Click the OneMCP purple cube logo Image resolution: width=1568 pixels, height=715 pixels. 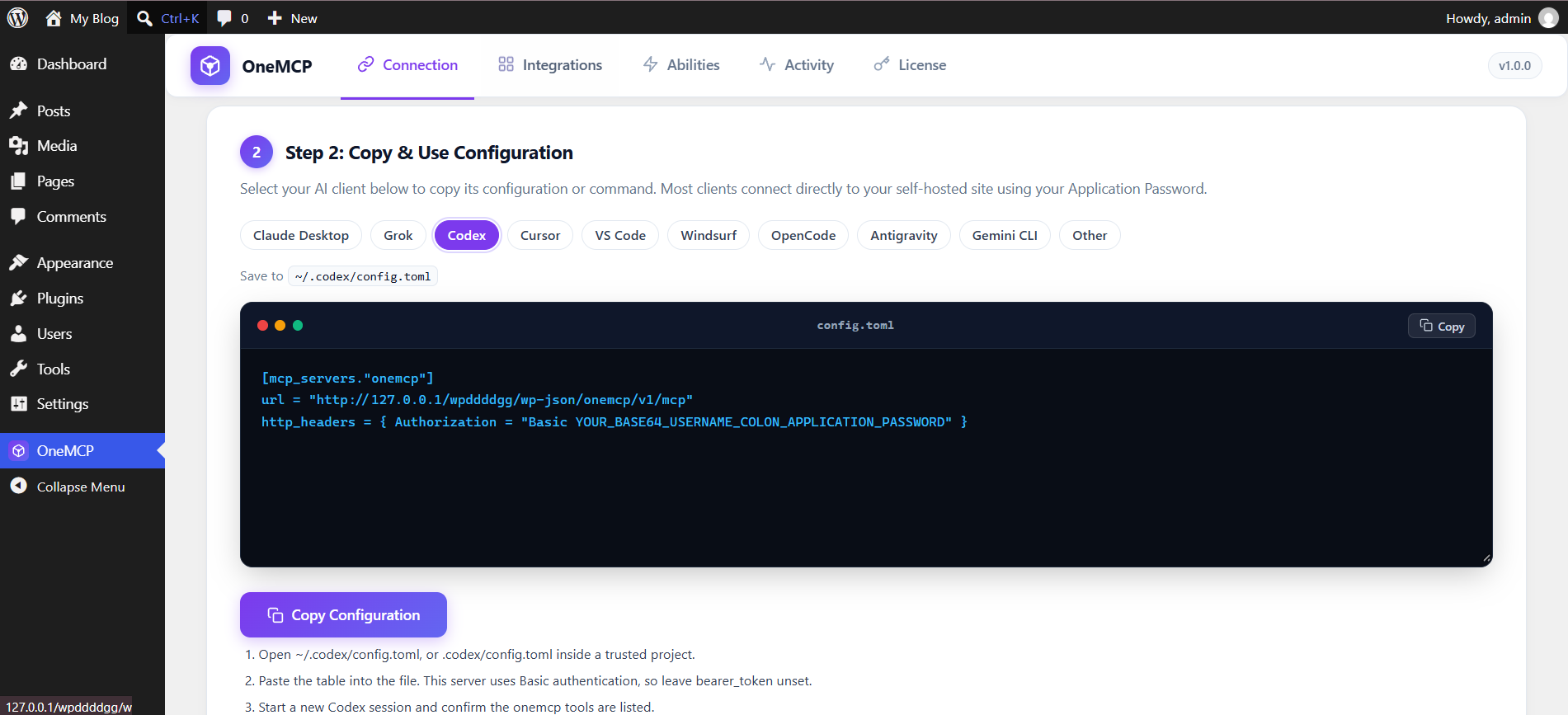[x=210, y=66]
